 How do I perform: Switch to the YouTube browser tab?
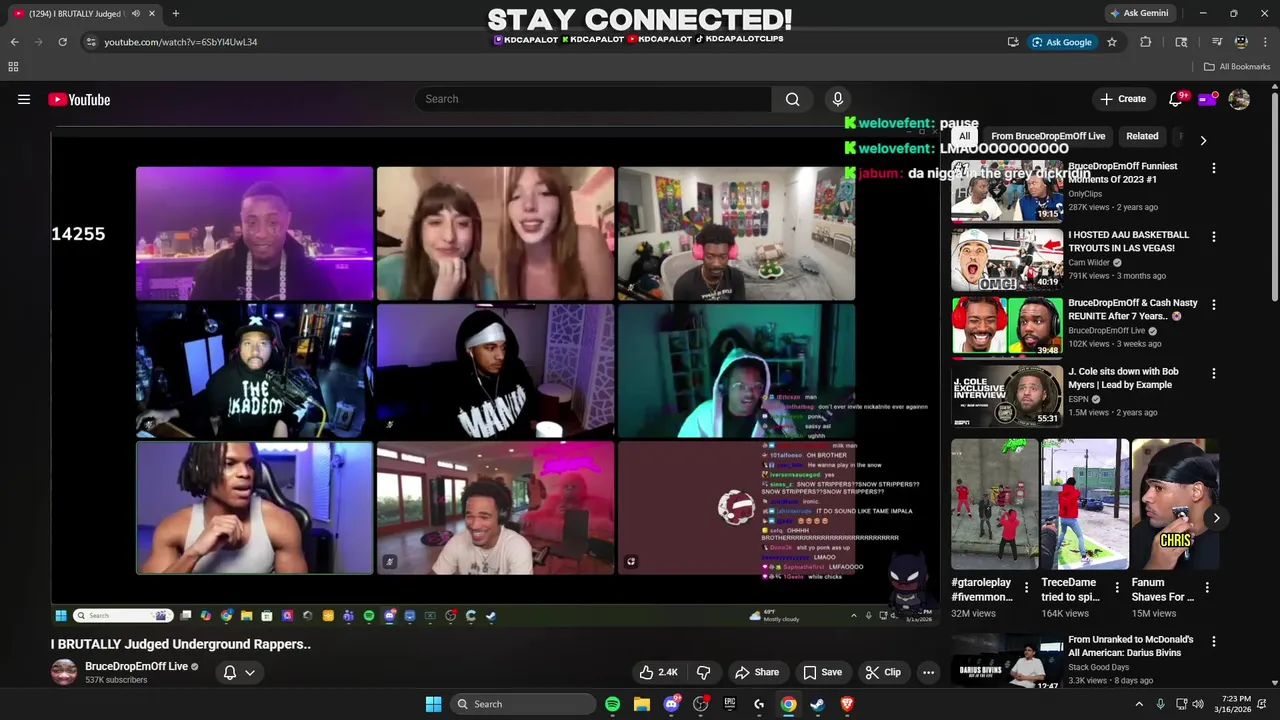pyautogui.click(x=85, y=13)
